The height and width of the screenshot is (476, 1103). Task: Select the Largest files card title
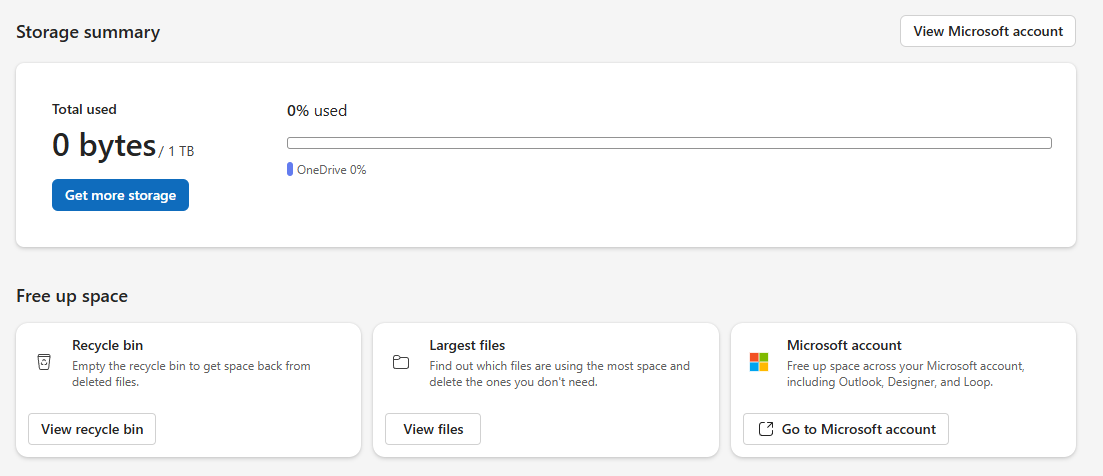coord(467,345)
